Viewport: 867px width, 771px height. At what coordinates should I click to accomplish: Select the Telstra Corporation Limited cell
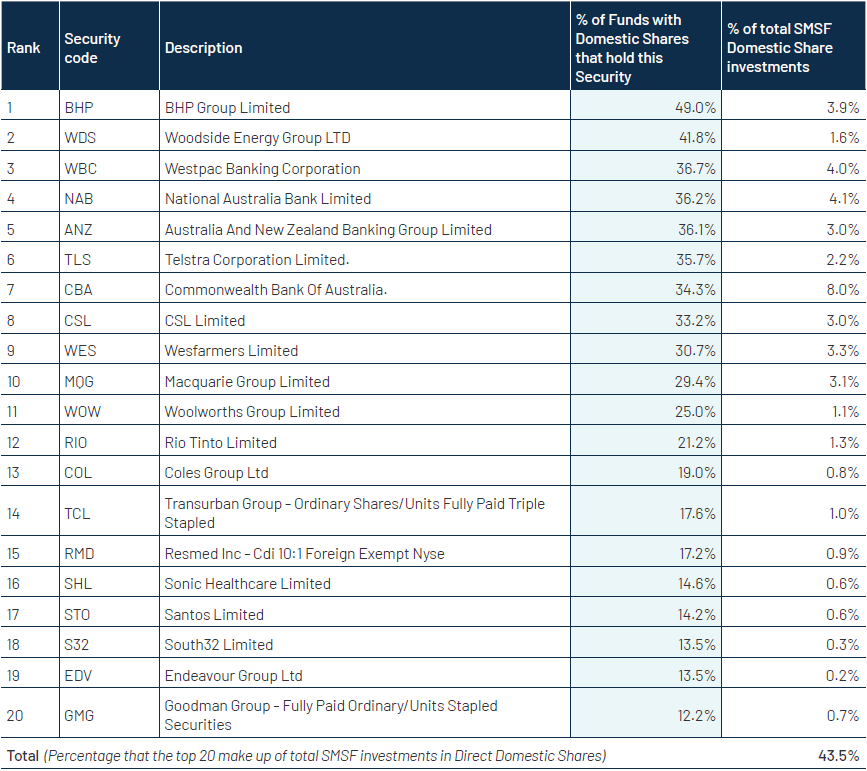pyautogui.click(x=257, y=260)
